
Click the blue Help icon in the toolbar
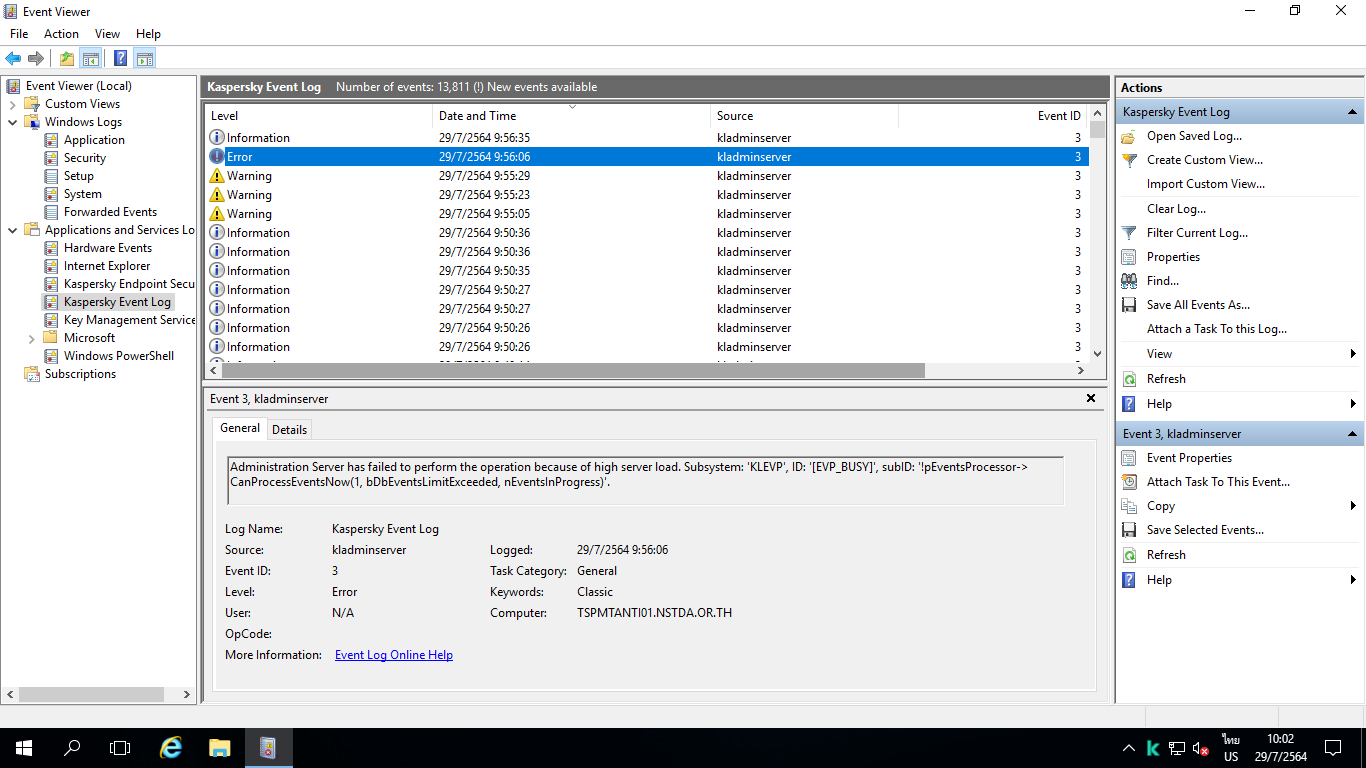tap(120, 58)
